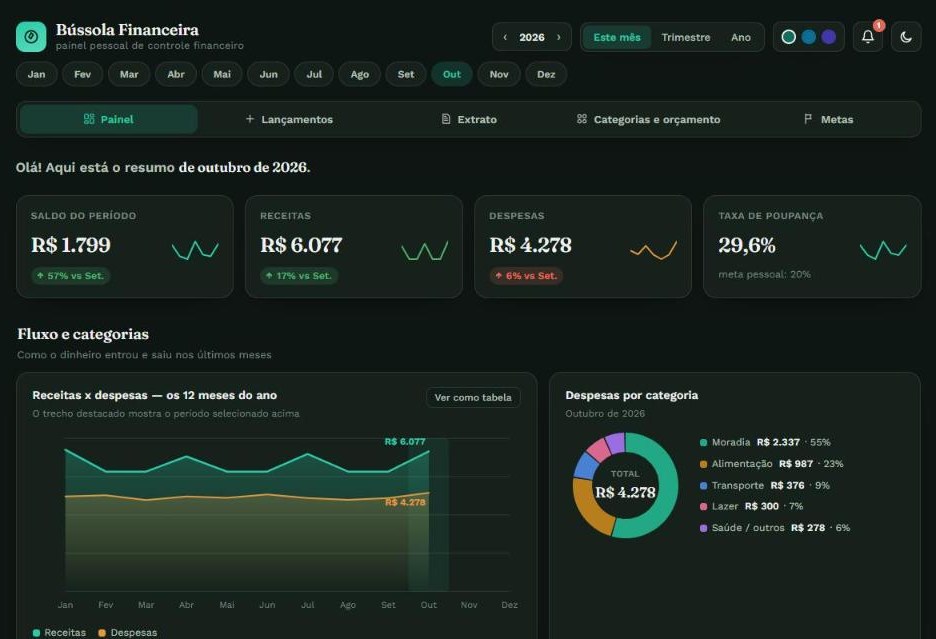The width and height of the screenshot is (936, 639).
Task: Toggle Receitas legend entry
Action: (x=59, y=632)
